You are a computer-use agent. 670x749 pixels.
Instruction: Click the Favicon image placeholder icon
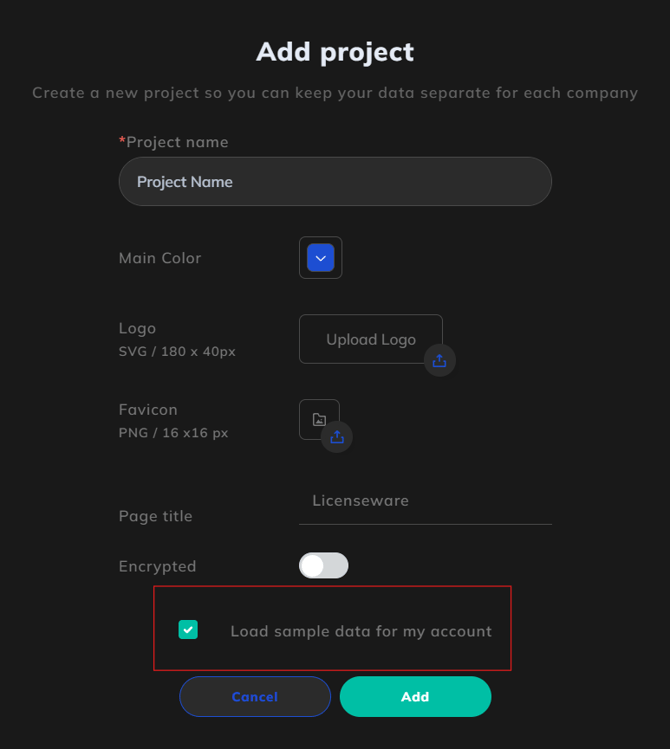click(319, 419)
